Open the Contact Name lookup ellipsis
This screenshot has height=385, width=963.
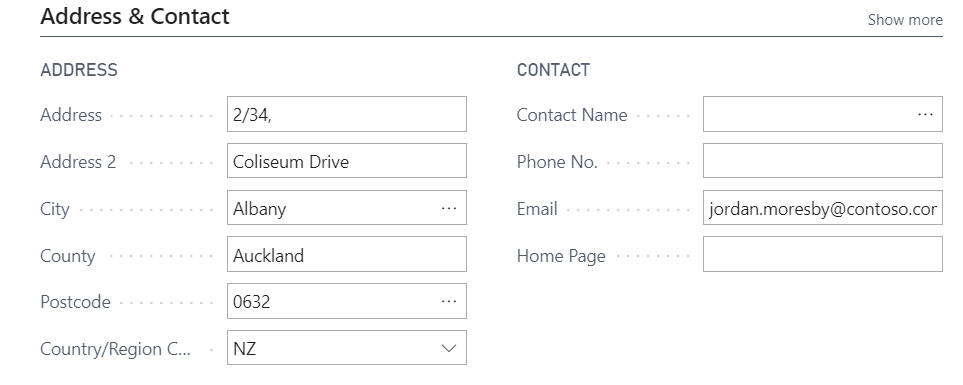tap(925, 114)
